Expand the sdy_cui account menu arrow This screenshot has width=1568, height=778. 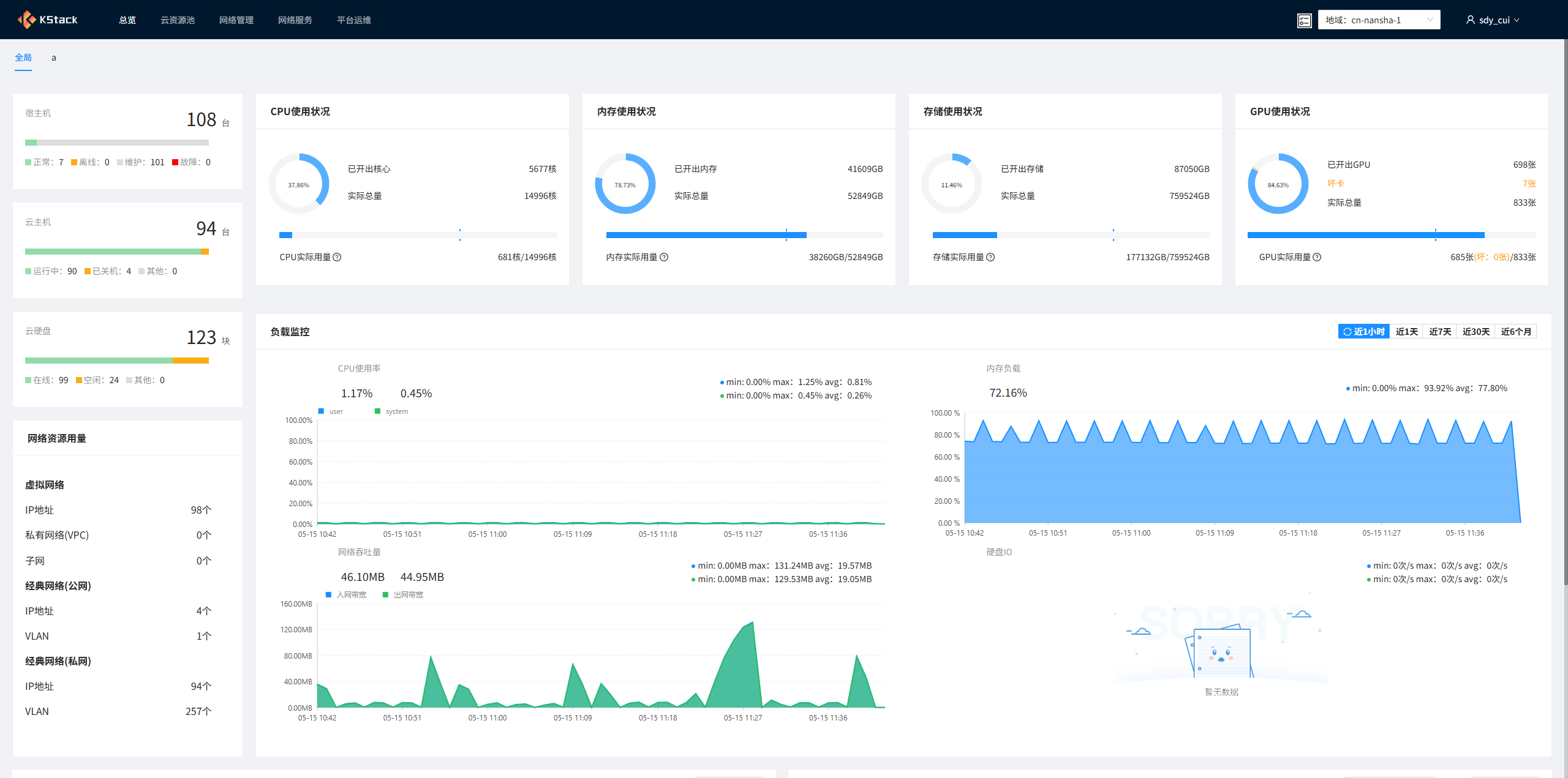[x=1517, y=20]
